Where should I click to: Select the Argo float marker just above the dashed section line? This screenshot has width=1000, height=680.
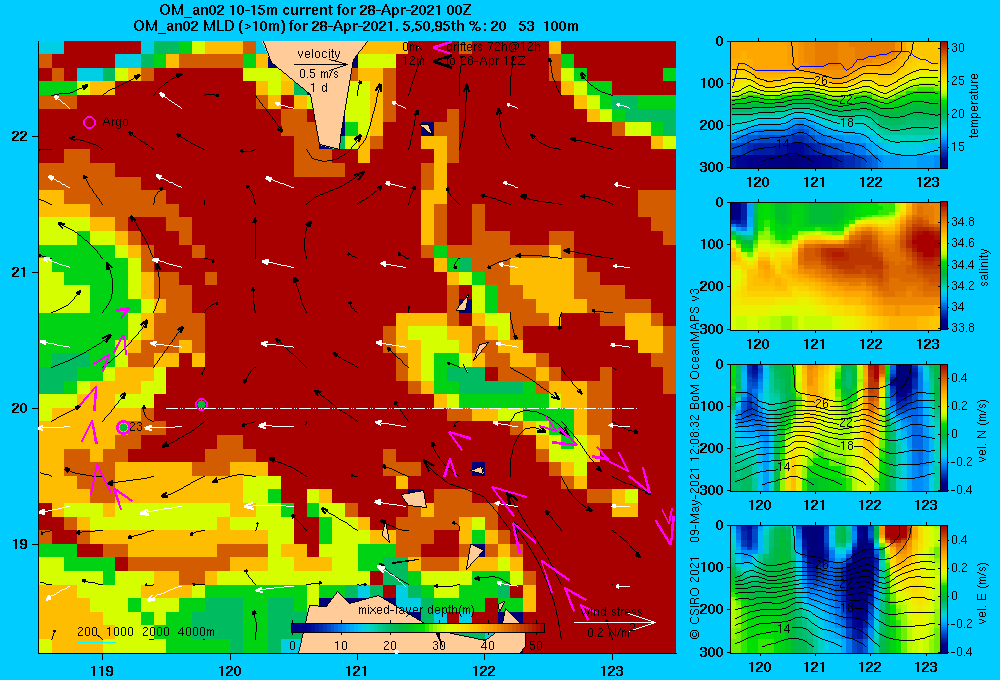pos(202,404)
